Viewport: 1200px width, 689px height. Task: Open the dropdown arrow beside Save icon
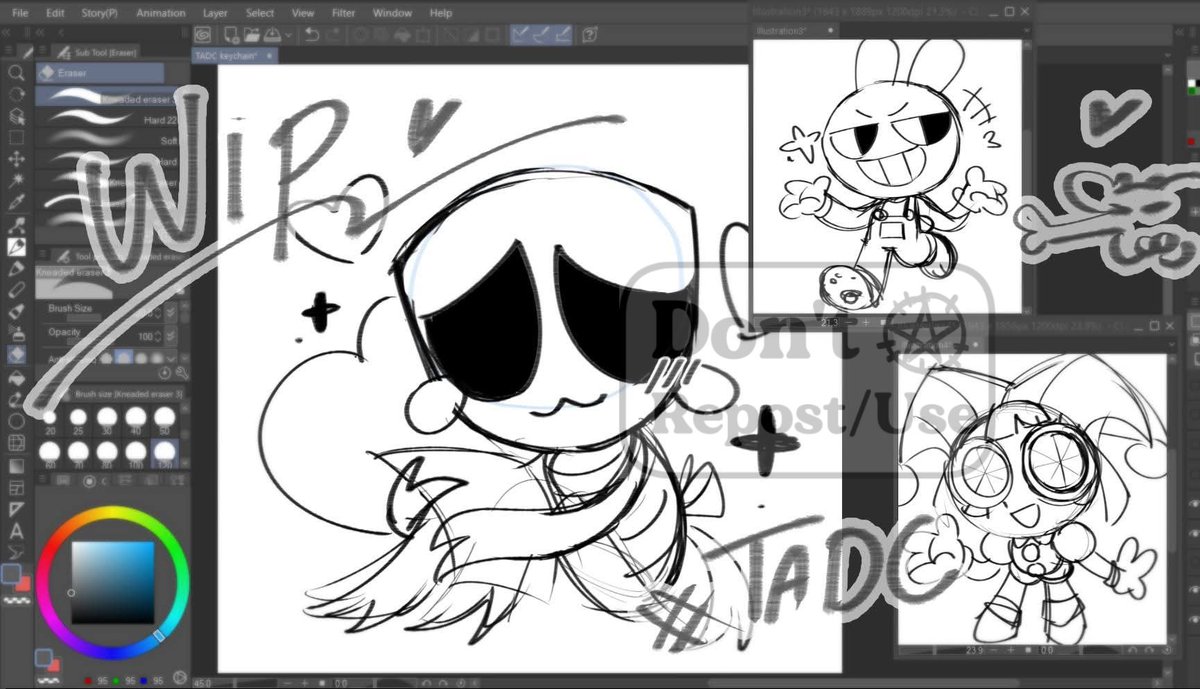pos(289,34)
